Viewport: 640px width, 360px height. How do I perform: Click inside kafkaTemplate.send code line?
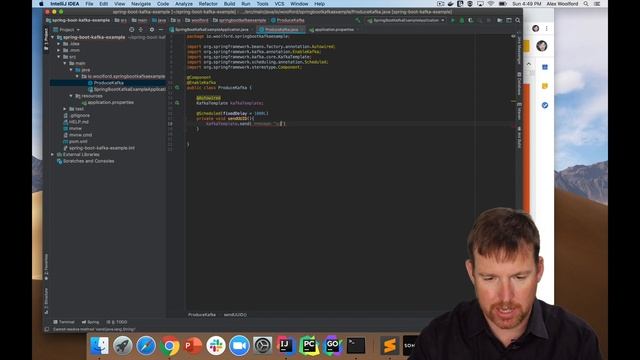click(245, 124)
